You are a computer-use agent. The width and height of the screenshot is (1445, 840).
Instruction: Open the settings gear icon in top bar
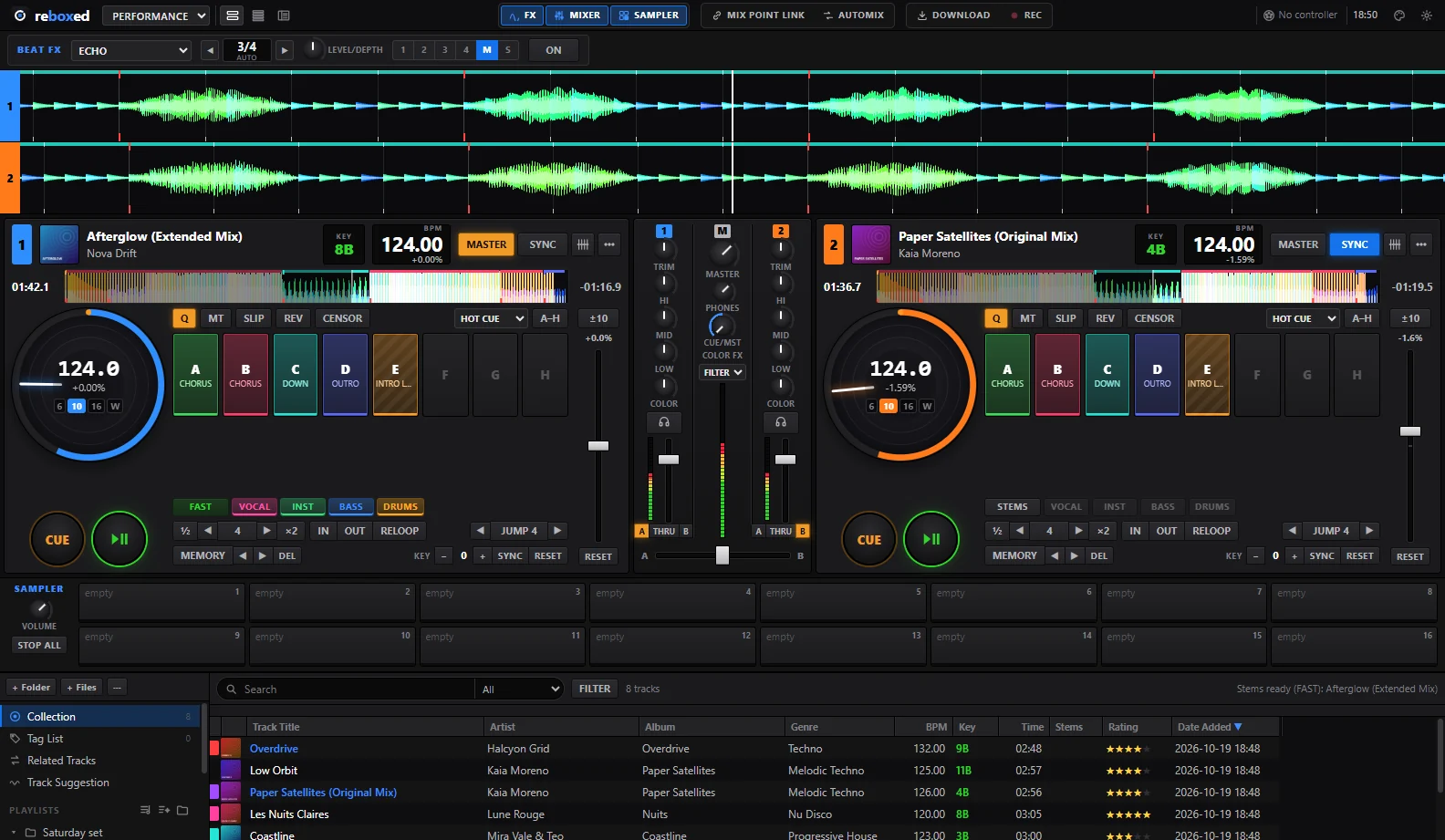coord(1427,16)
